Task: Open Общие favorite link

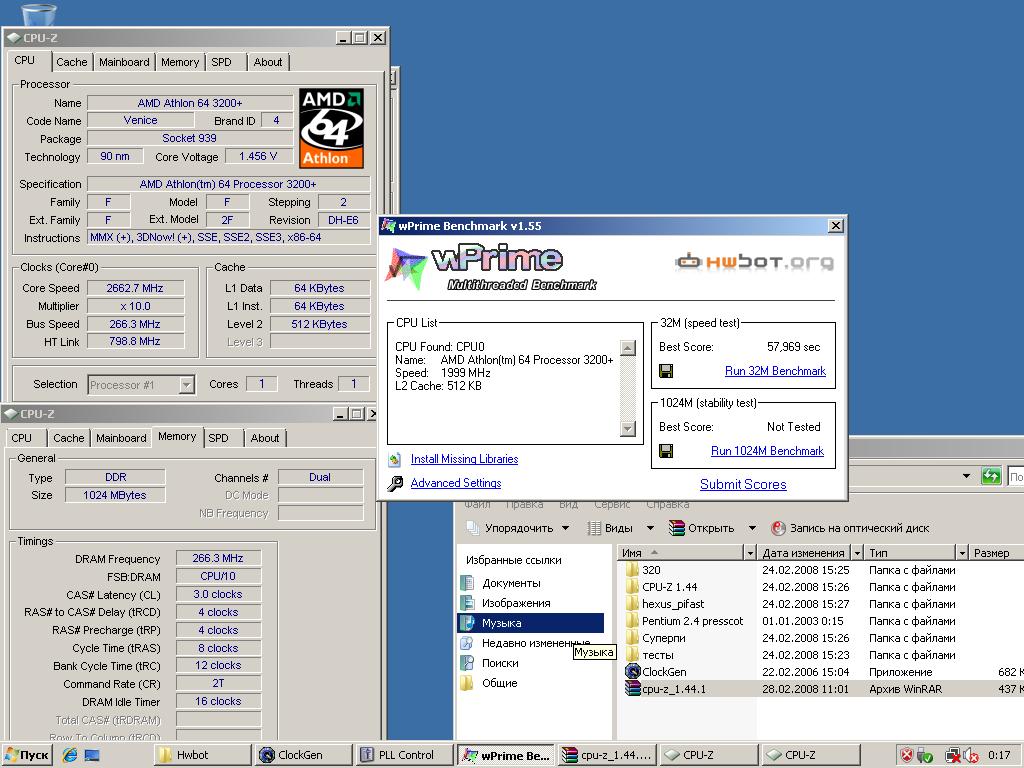Action: 500,683
